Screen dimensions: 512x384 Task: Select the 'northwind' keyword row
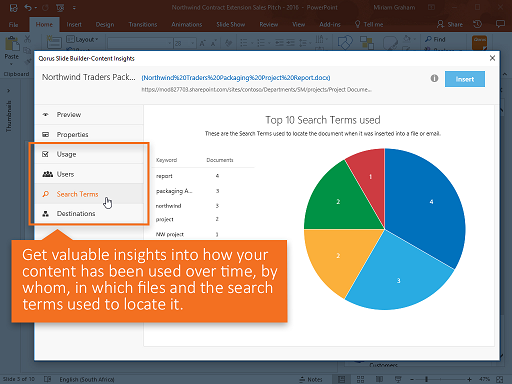point(204,206)
